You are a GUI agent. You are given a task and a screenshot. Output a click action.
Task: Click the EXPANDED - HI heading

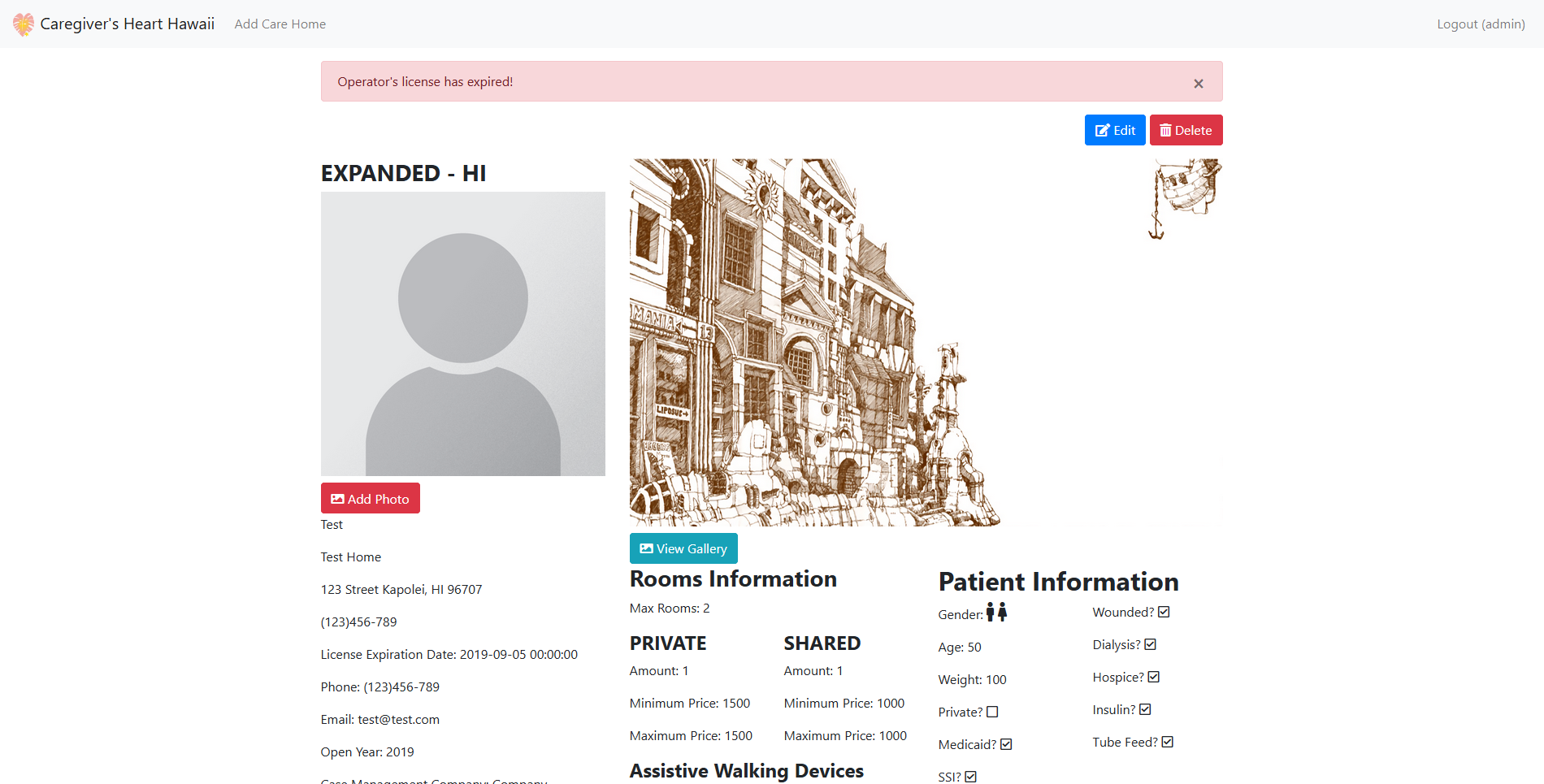[x=403, y=173]
